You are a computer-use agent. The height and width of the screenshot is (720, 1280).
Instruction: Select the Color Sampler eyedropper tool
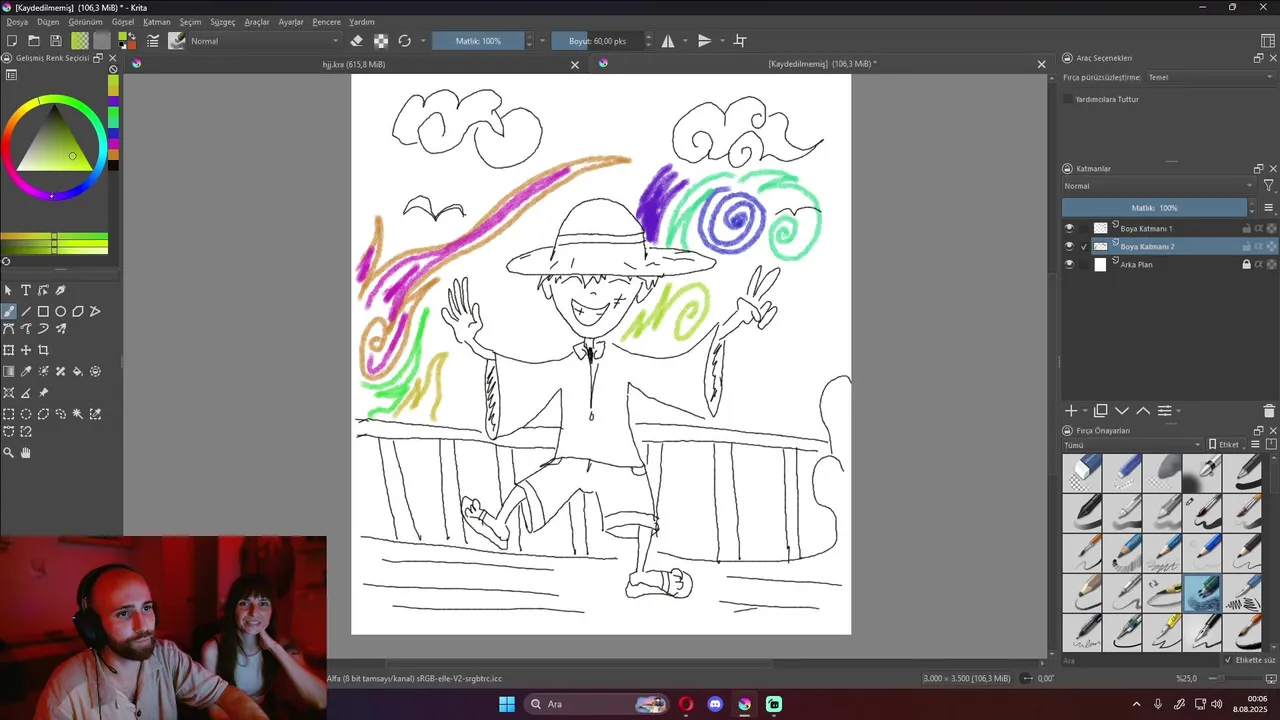coord(26,371)
